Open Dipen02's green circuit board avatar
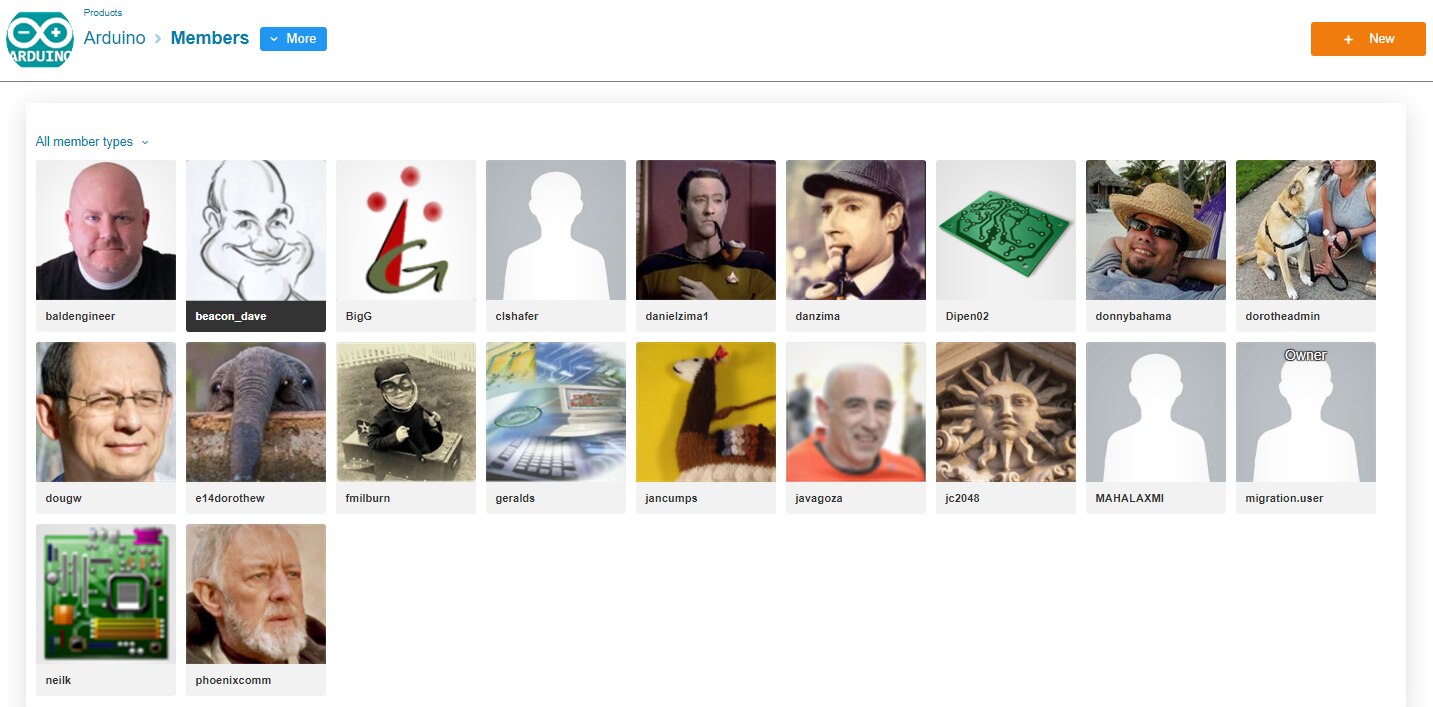The width and height of the screenshot is (1433, 707). (x=1006, y=230)
